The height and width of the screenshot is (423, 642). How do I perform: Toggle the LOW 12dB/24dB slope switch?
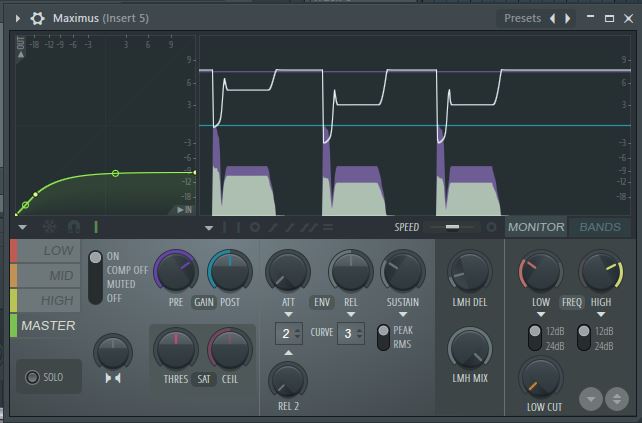click(x=535, y=338)
